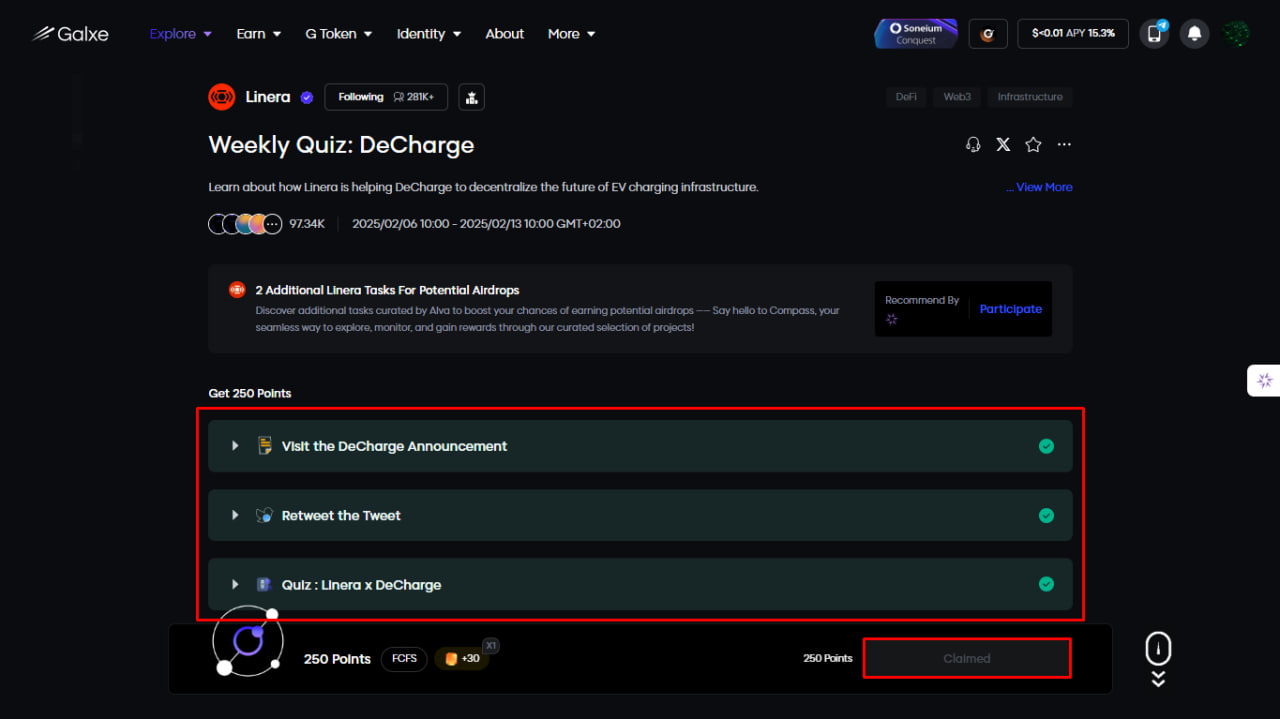
Task: Click the Quiz Linera x DeCharge checkmark
Action: (x=1046, y=584)
